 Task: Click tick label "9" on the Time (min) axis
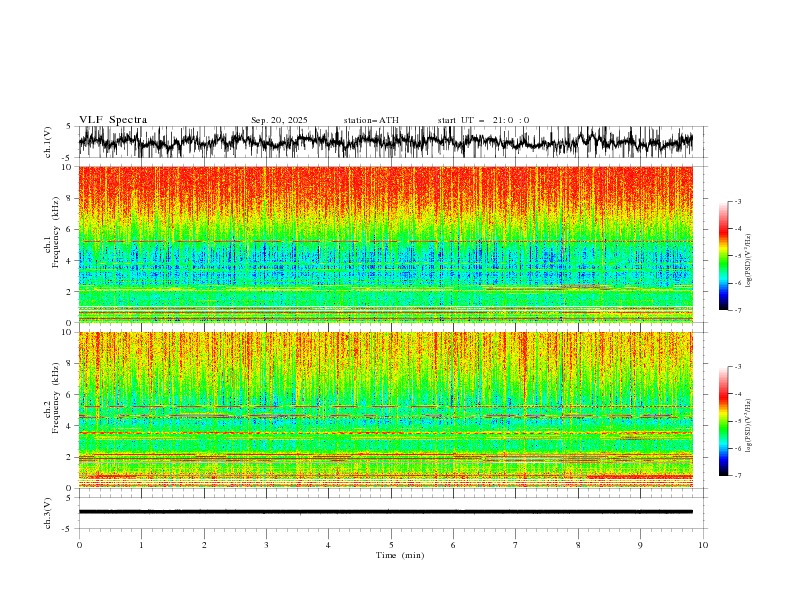tap(640, 545)
